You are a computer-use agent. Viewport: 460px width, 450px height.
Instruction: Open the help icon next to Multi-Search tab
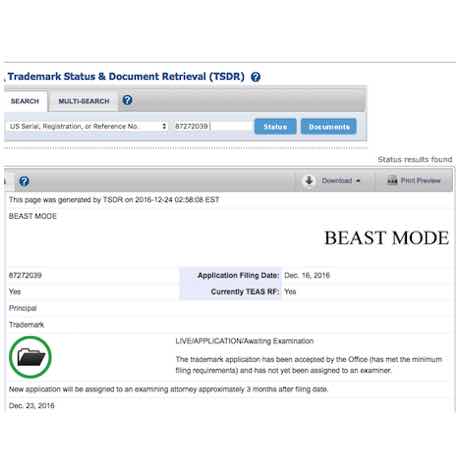[127, 100]
